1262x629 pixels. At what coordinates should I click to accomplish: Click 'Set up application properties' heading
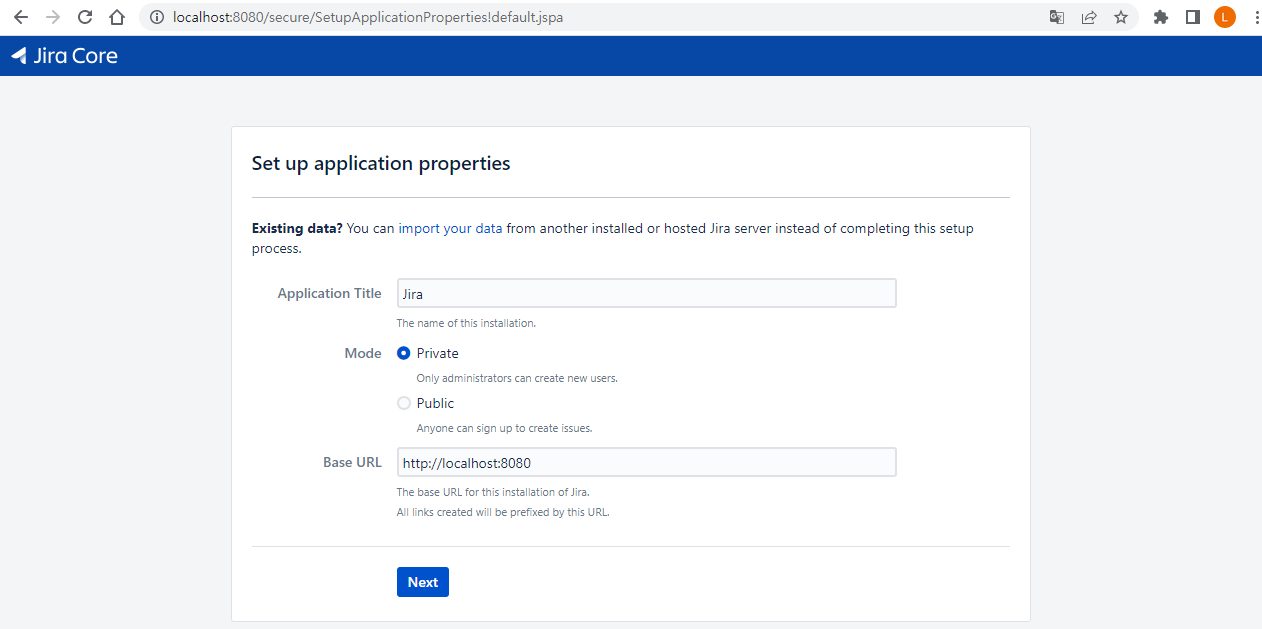click(x=381, y=163)
